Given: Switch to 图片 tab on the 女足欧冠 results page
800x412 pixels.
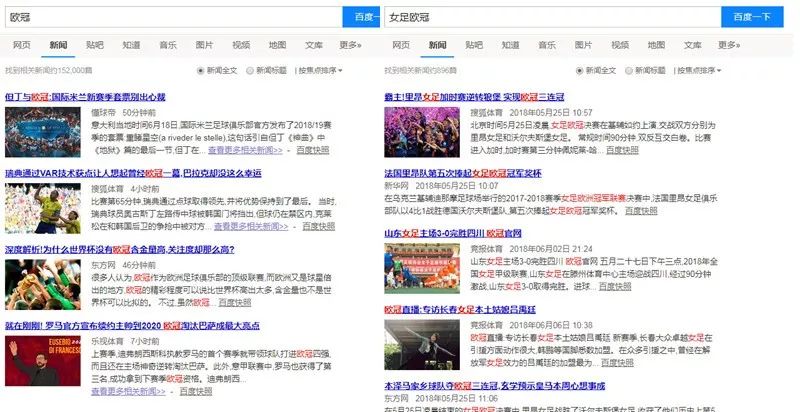Looking at the screenshot, I should [x=583, y=45].
